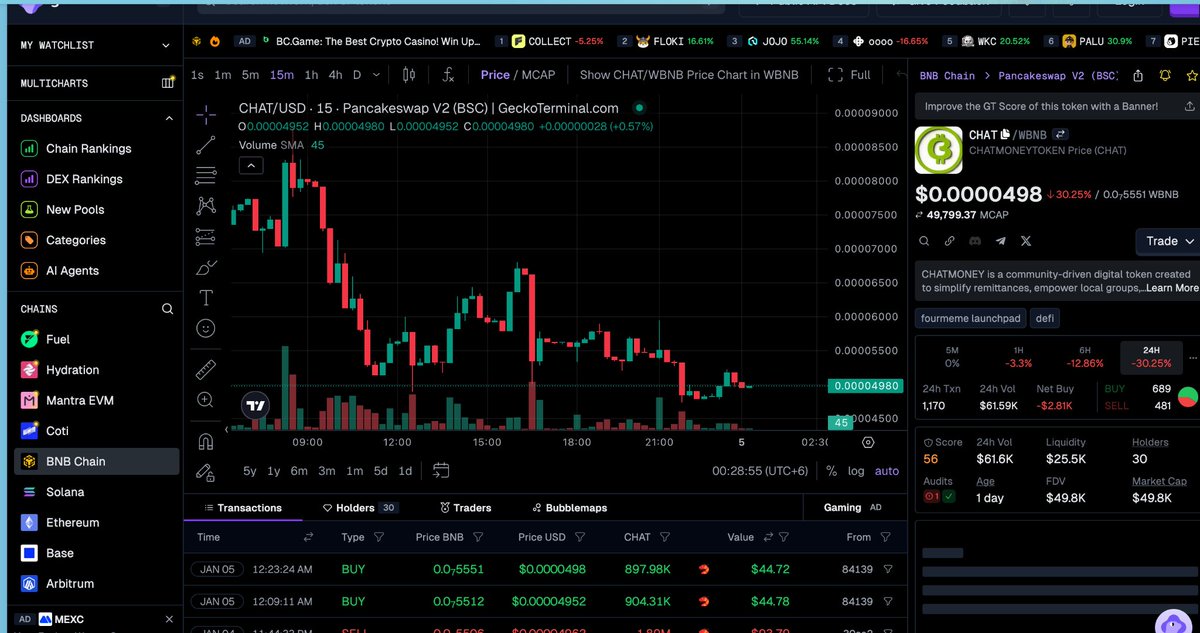Open chart settings gear icon
Viewport: 1200px width, 633px height.
[x=868, y=442]
